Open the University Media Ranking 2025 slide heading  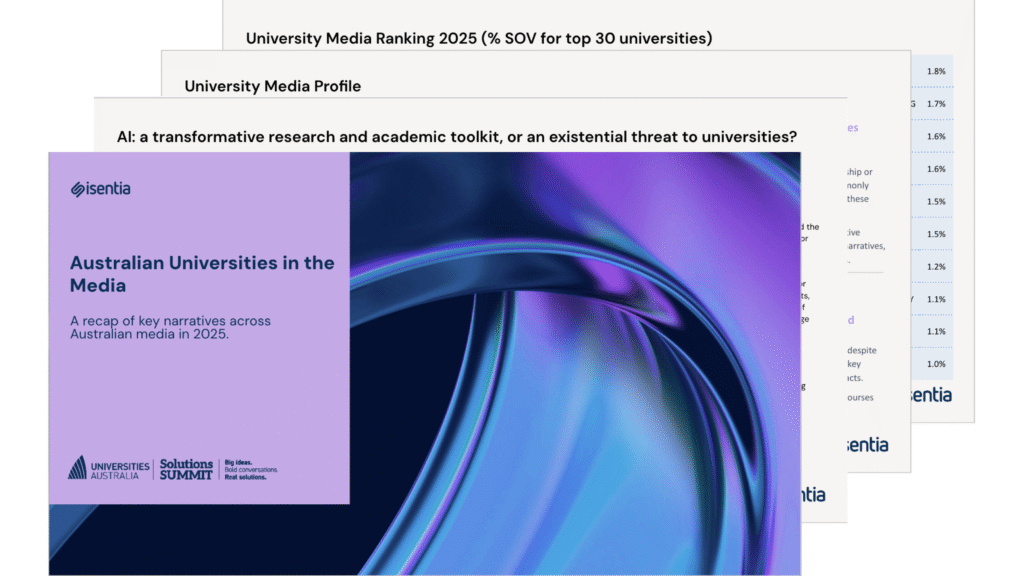(x=478, y=39)
